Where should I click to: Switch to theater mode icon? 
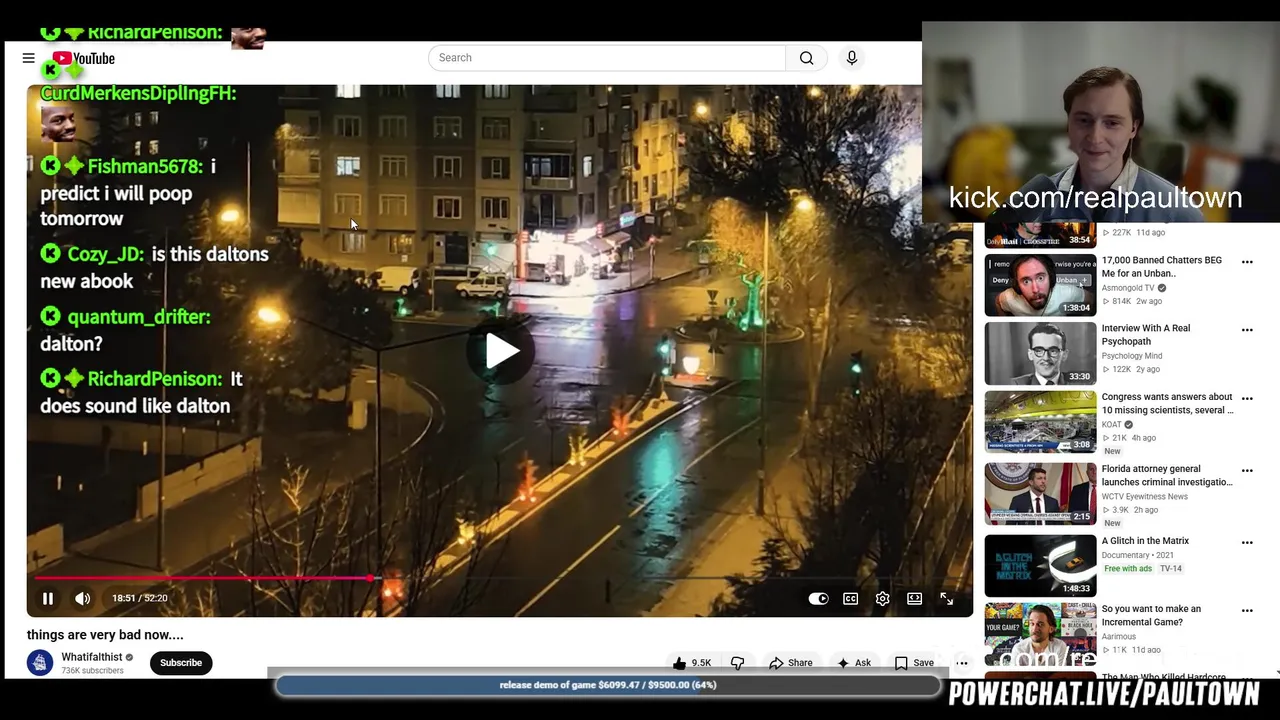[x=914, y=598]
